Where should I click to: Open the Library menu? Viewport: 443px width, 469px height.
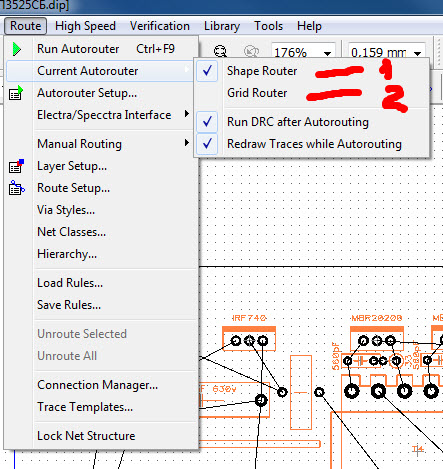(x=222, y=26)
